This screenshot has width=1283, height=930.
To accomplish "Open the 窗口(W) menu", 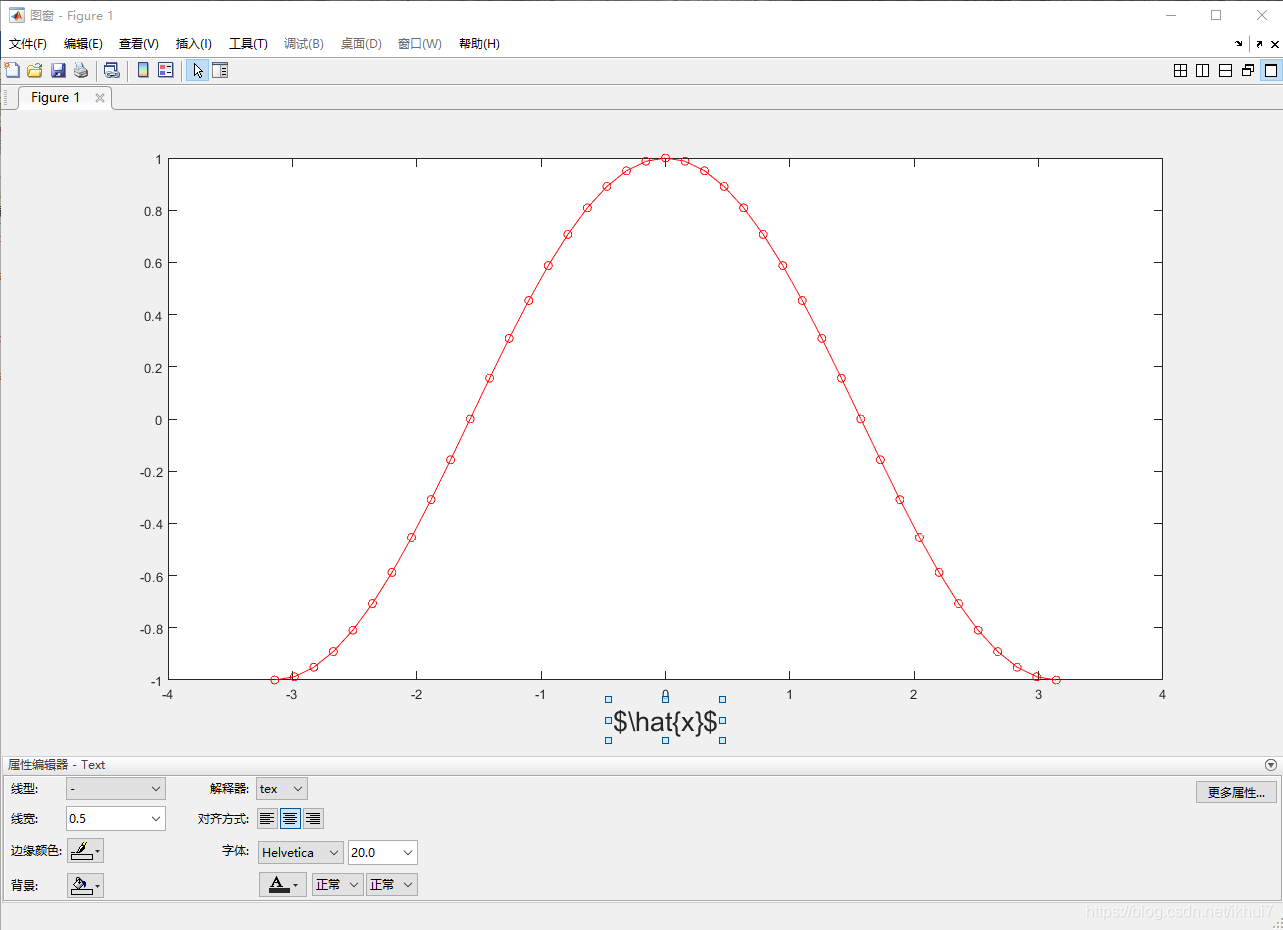I will pos(420,44).
